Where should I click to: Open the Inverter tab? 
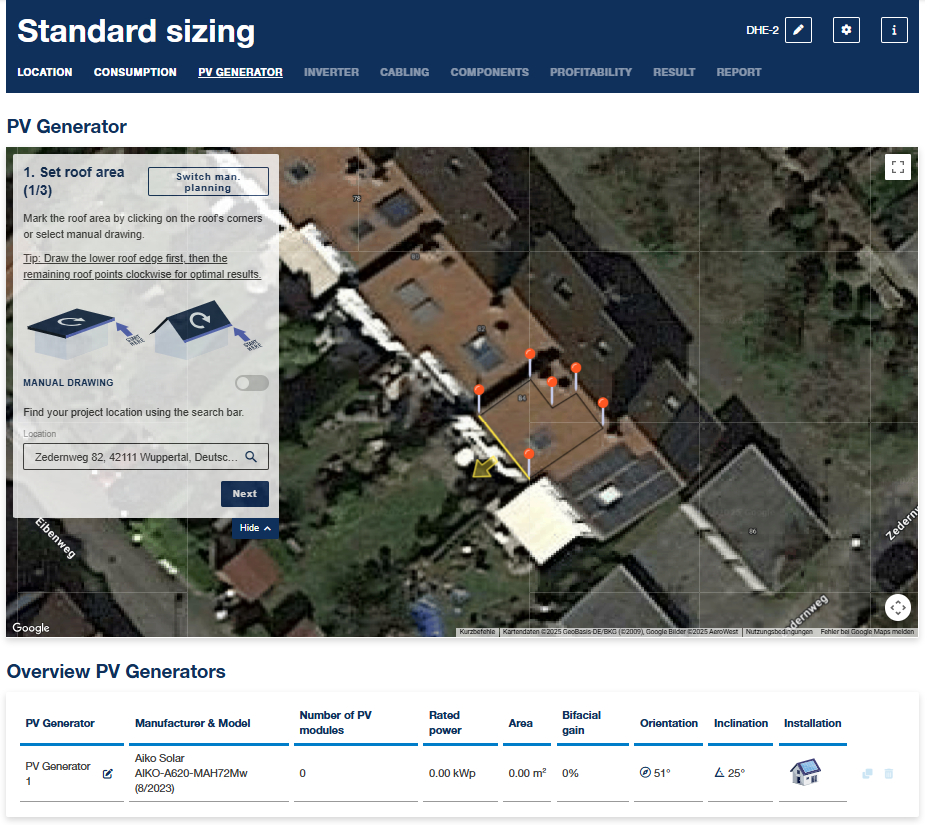tap(331, 72)
